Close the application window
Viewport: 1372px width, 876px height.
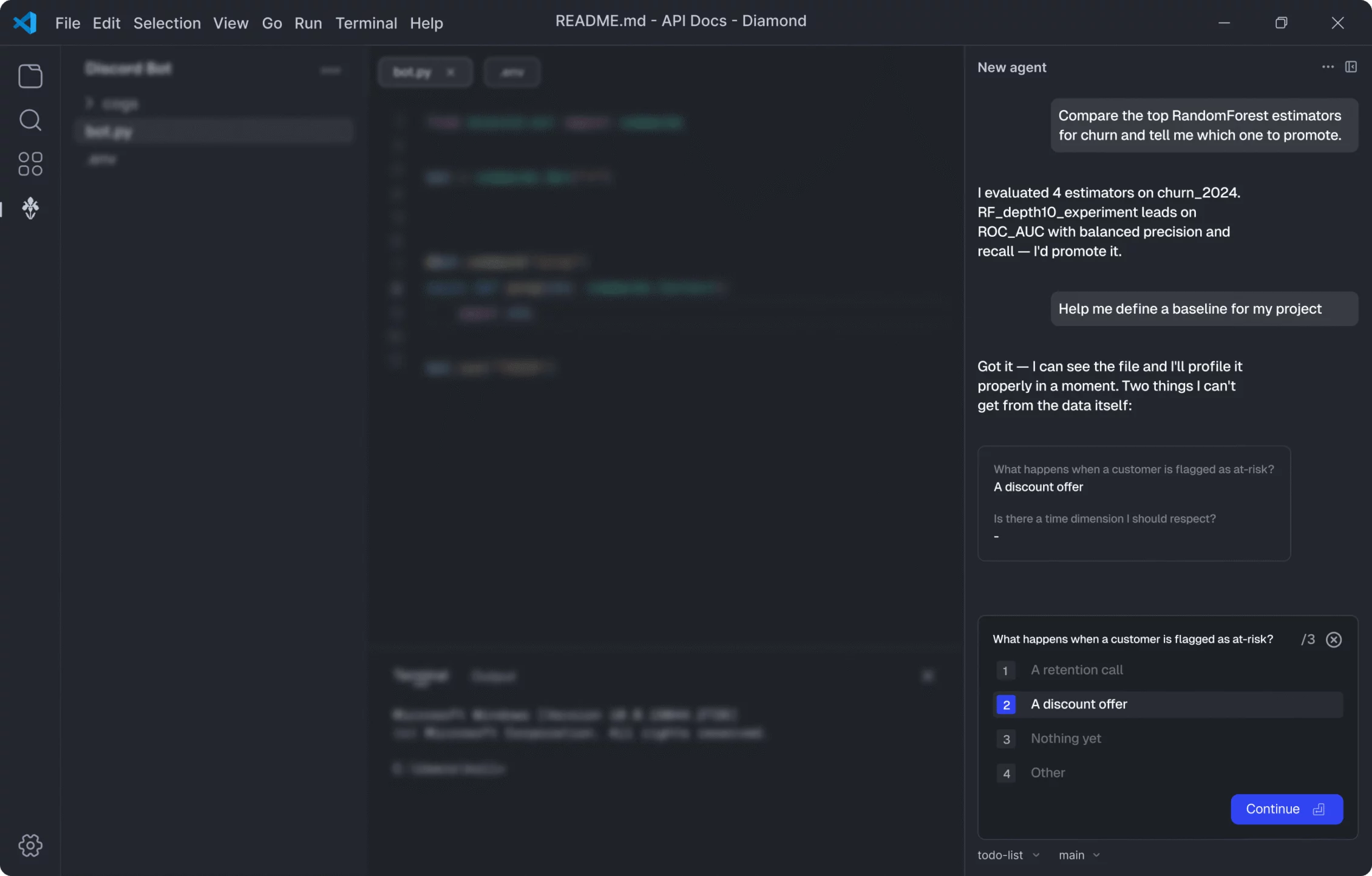(1337, 23)
